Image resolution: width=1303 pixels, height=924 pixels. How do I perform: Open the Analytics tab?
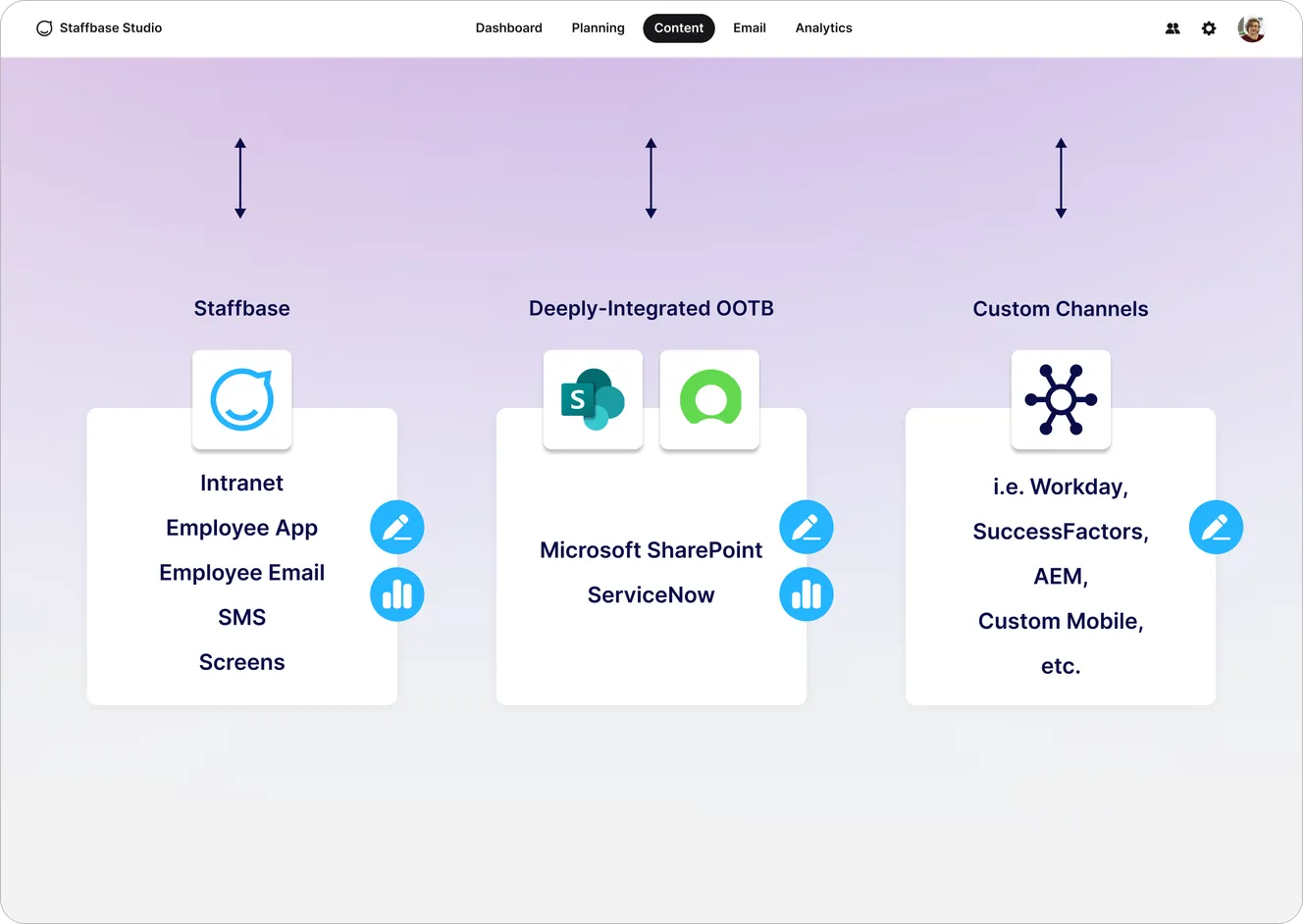pos(824,28)
